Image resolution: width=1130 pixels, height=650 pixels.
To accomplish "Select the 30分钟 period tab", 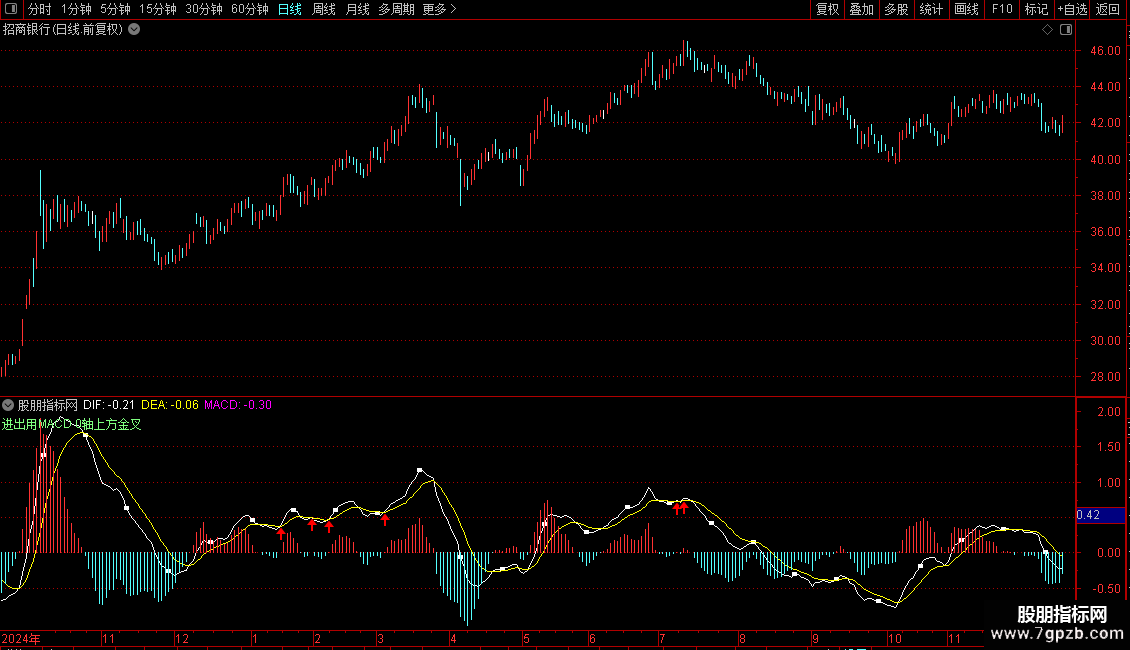I will [204, 9].
